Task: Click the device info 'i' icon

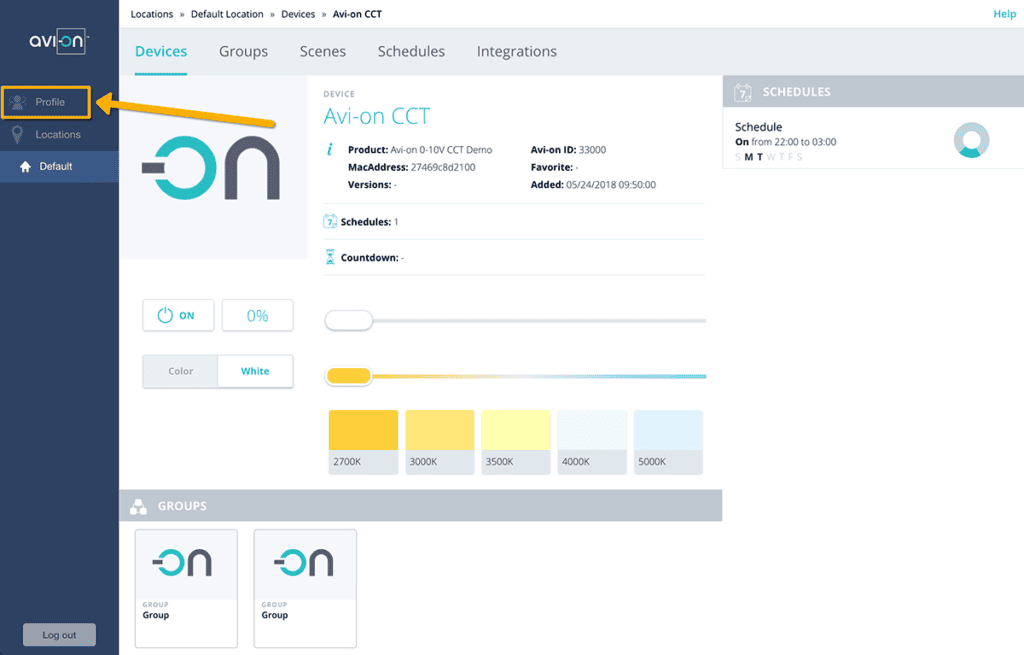Action: (x=330, y=150)
